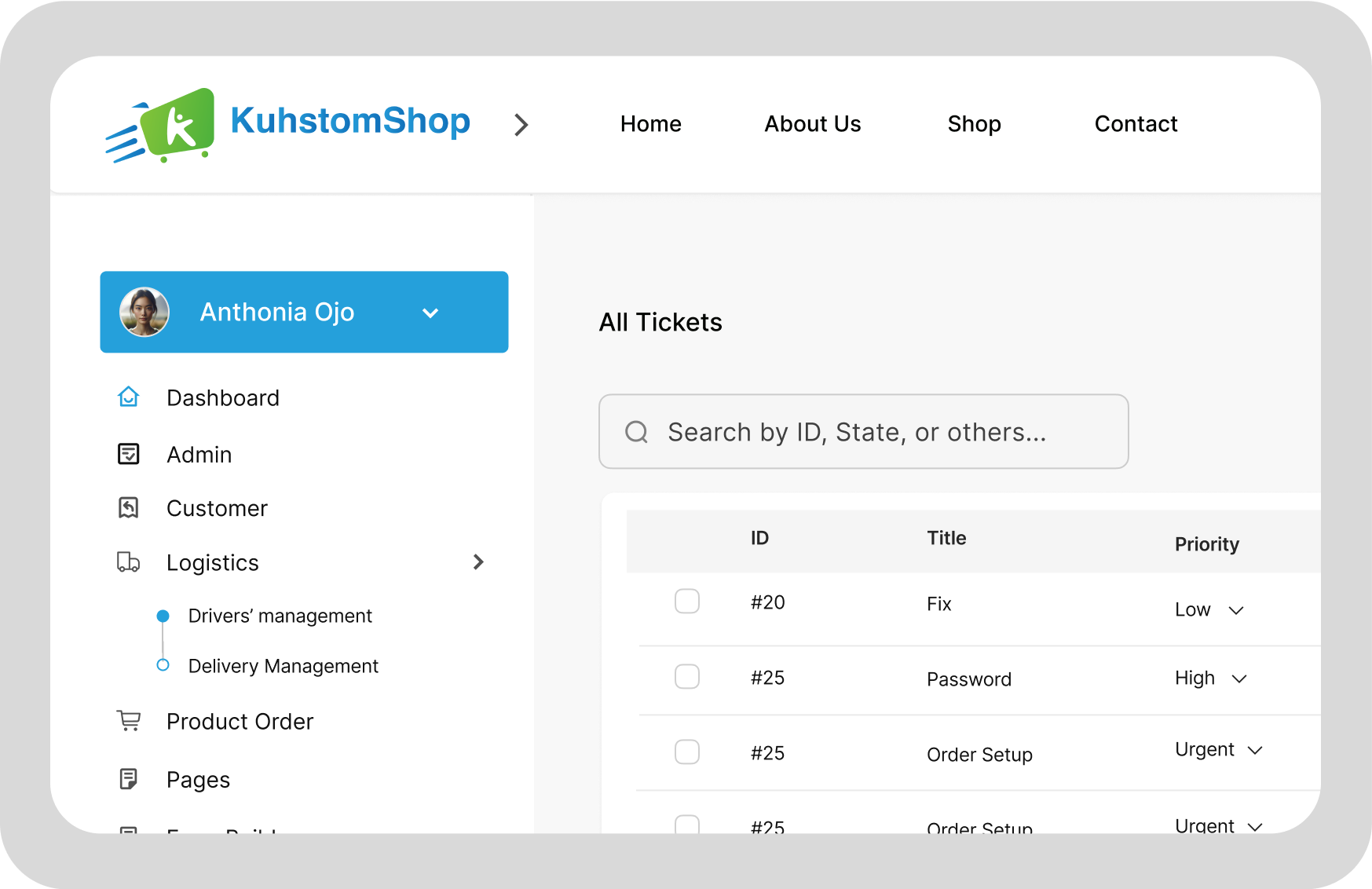Expand the Anthonia Ojo account dropdown
This screenshot has height=889, width=1372.
point(430,313)
